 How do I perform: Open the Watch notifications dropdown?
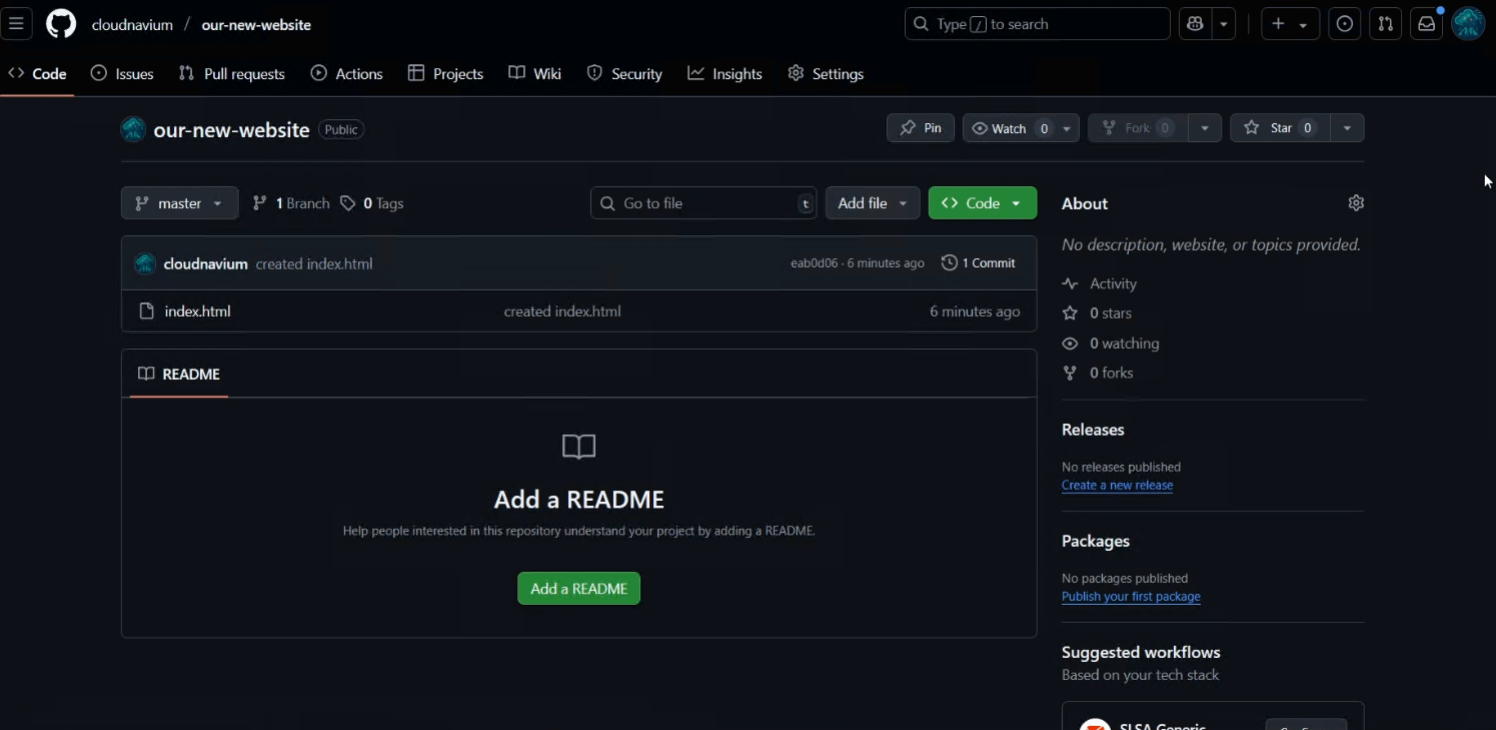[1021, 128]
